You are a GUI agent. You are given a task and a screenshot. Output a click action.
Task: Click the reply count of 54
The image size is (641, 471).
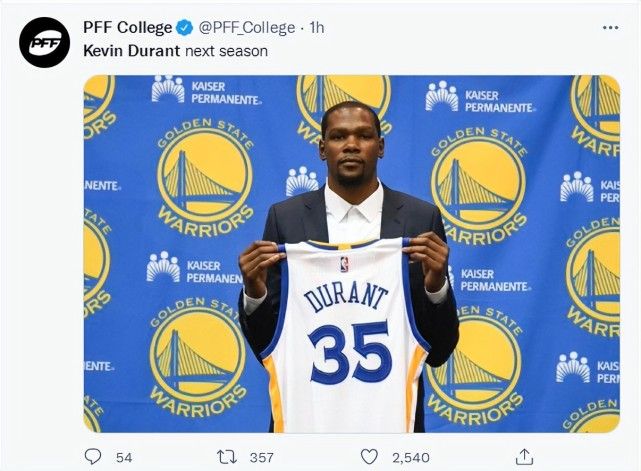[x=124, y=457]
